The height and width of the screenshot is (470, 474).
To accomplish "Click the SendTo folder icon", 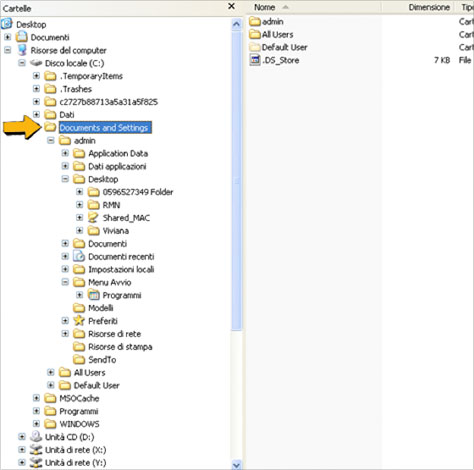I will coord(79,360).
